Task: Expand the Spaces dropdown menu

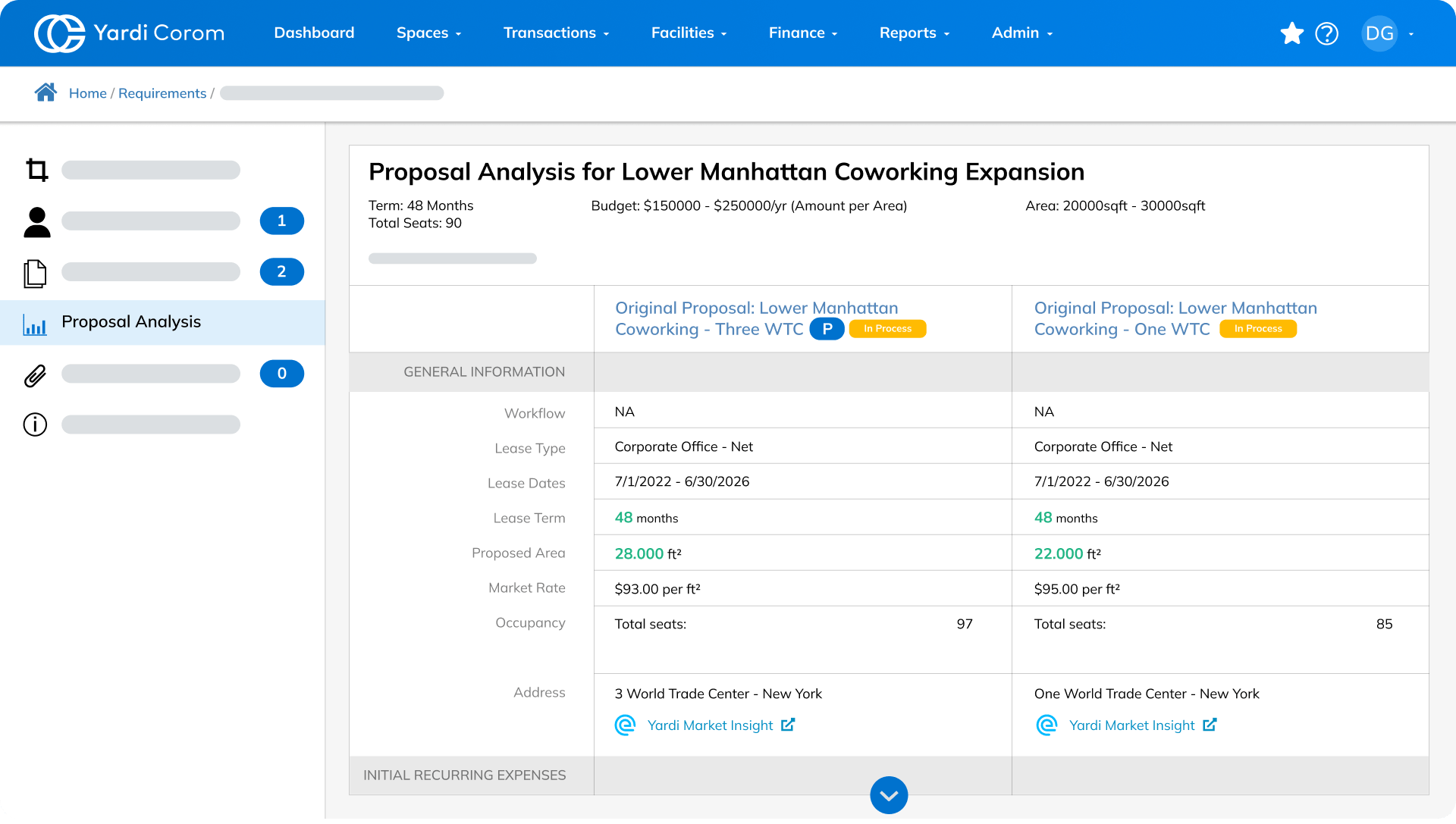Action: [428, 33]
